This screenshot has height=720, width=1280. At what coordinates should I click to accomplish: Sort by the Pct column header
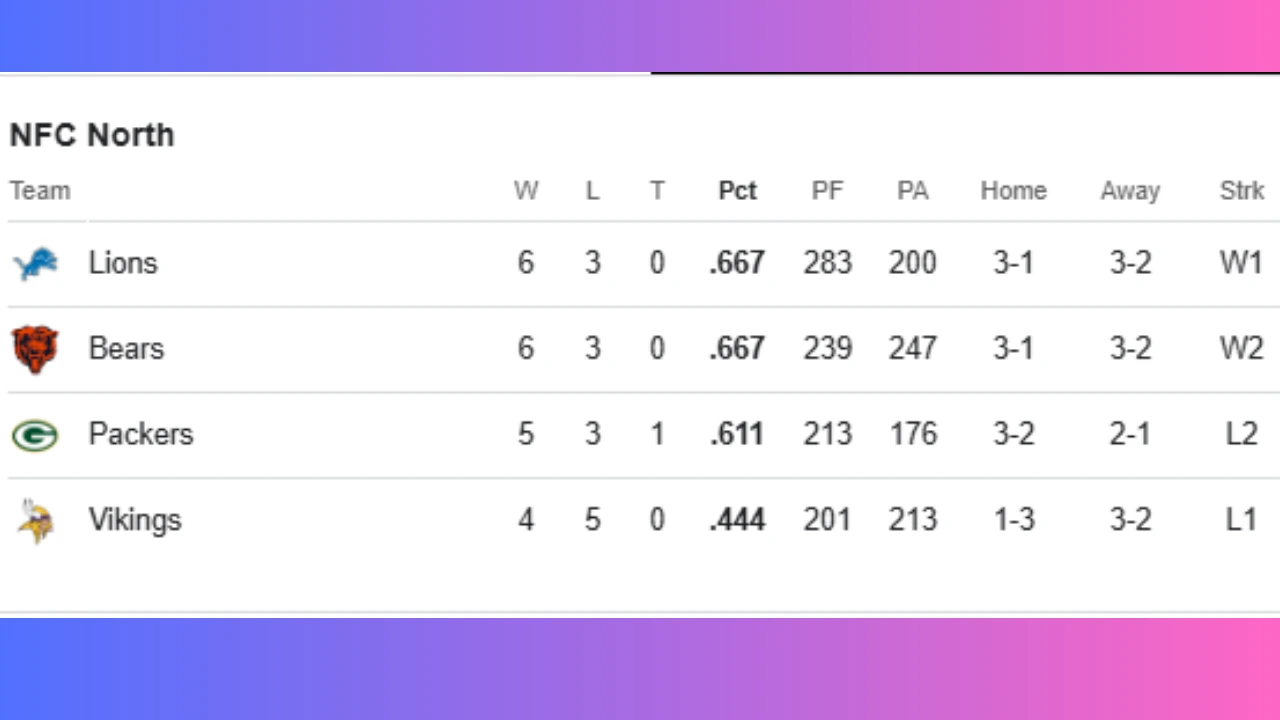click(x=737, y=190)
